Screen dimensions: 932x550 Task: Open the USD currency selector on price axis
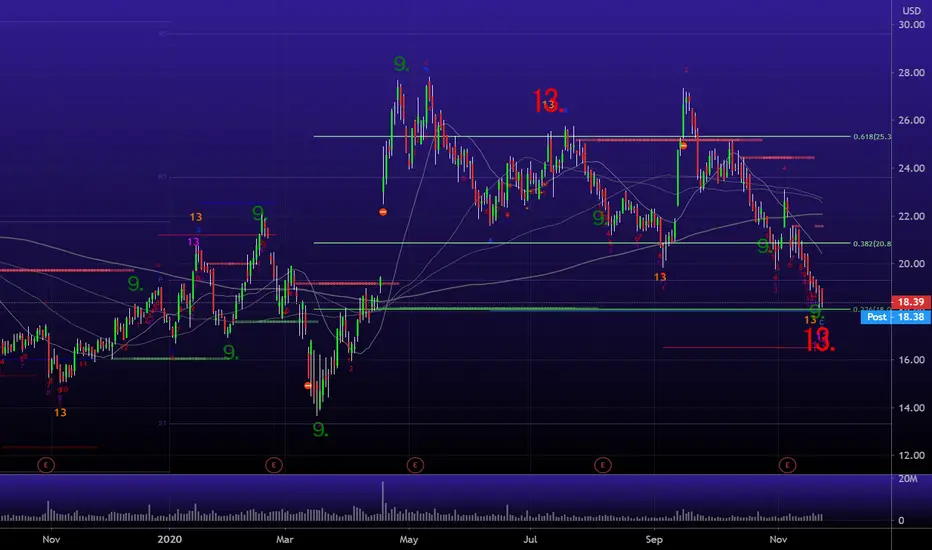[x=911, y=11]
